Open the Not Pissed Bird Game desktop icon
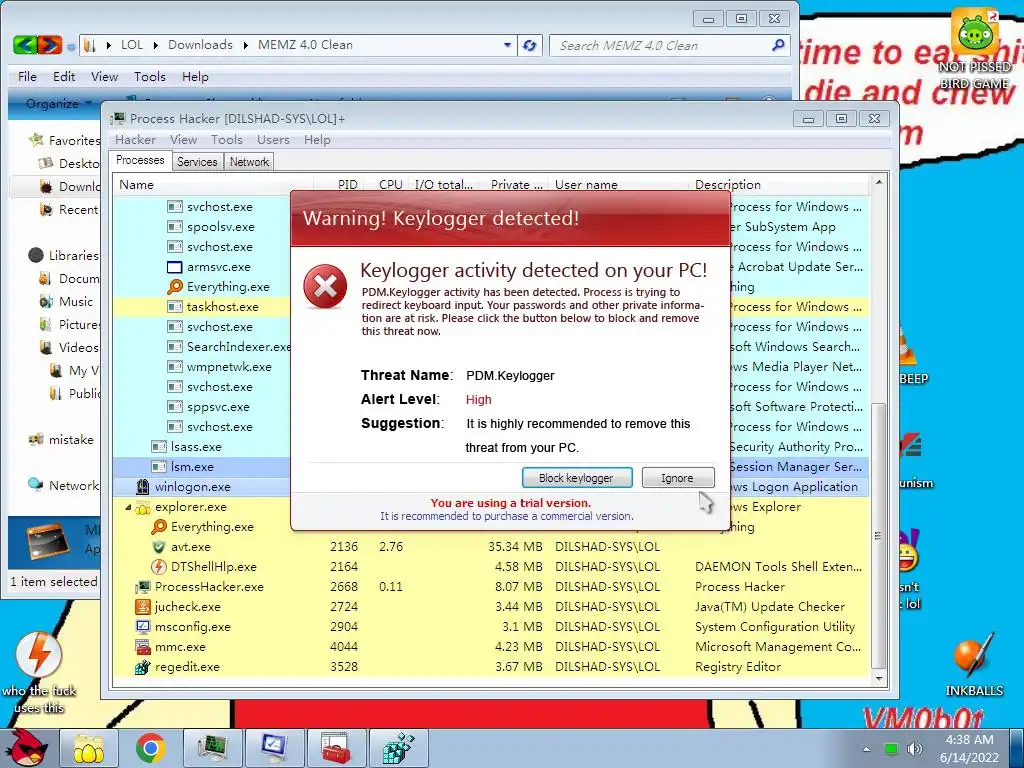 coord(975,48)
